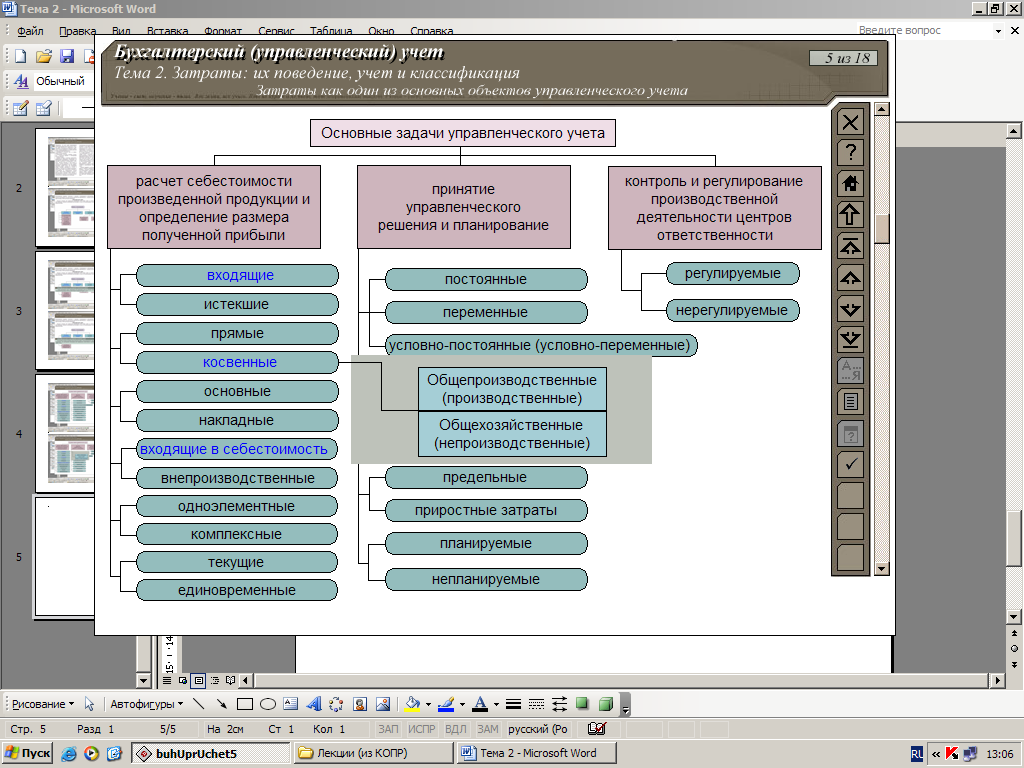Open the Shadow Style green square icon
The height and width of the screenshot is (768, 1024).
click(583, 704)
